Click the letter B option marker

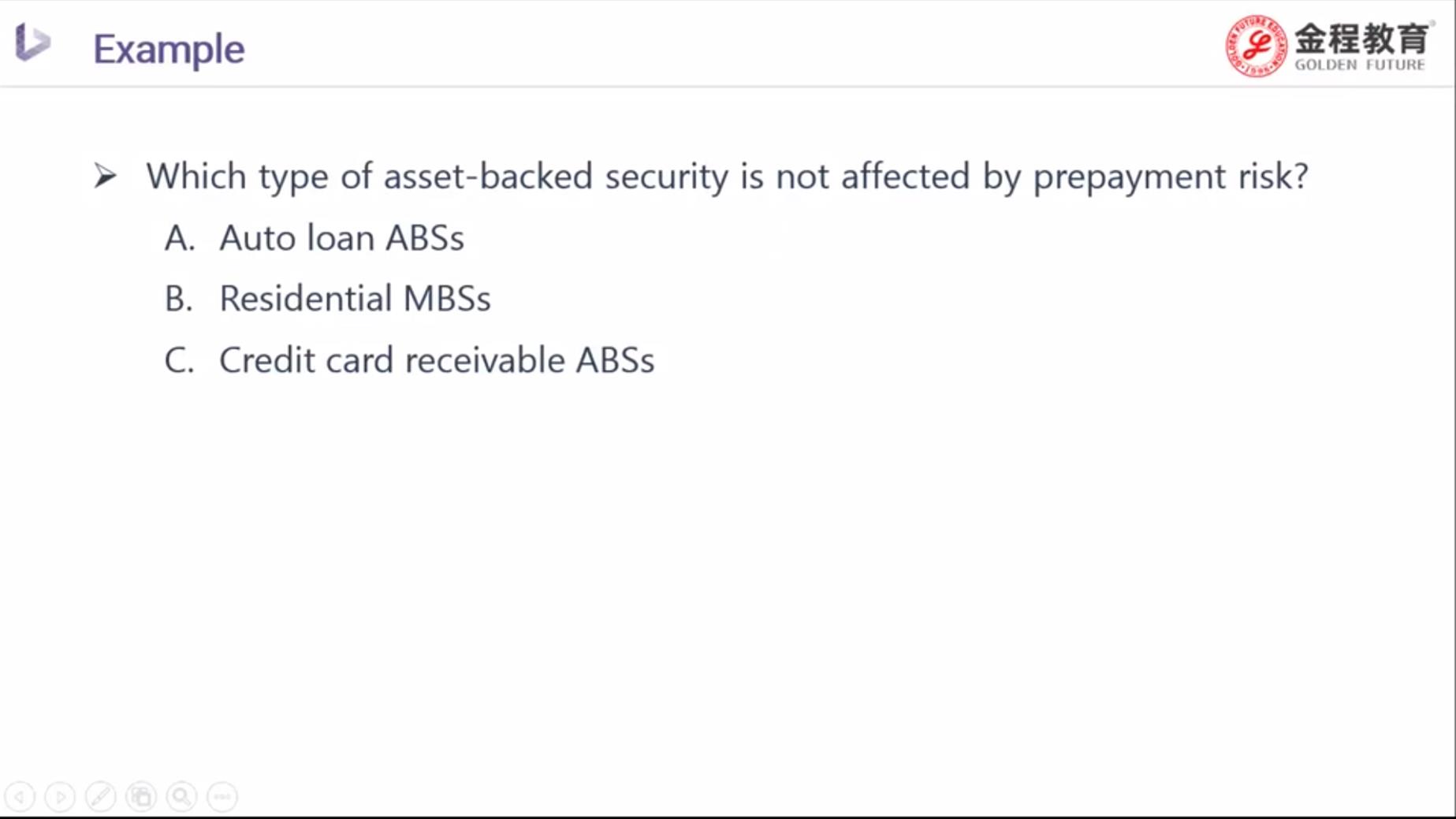click(178, 299)
